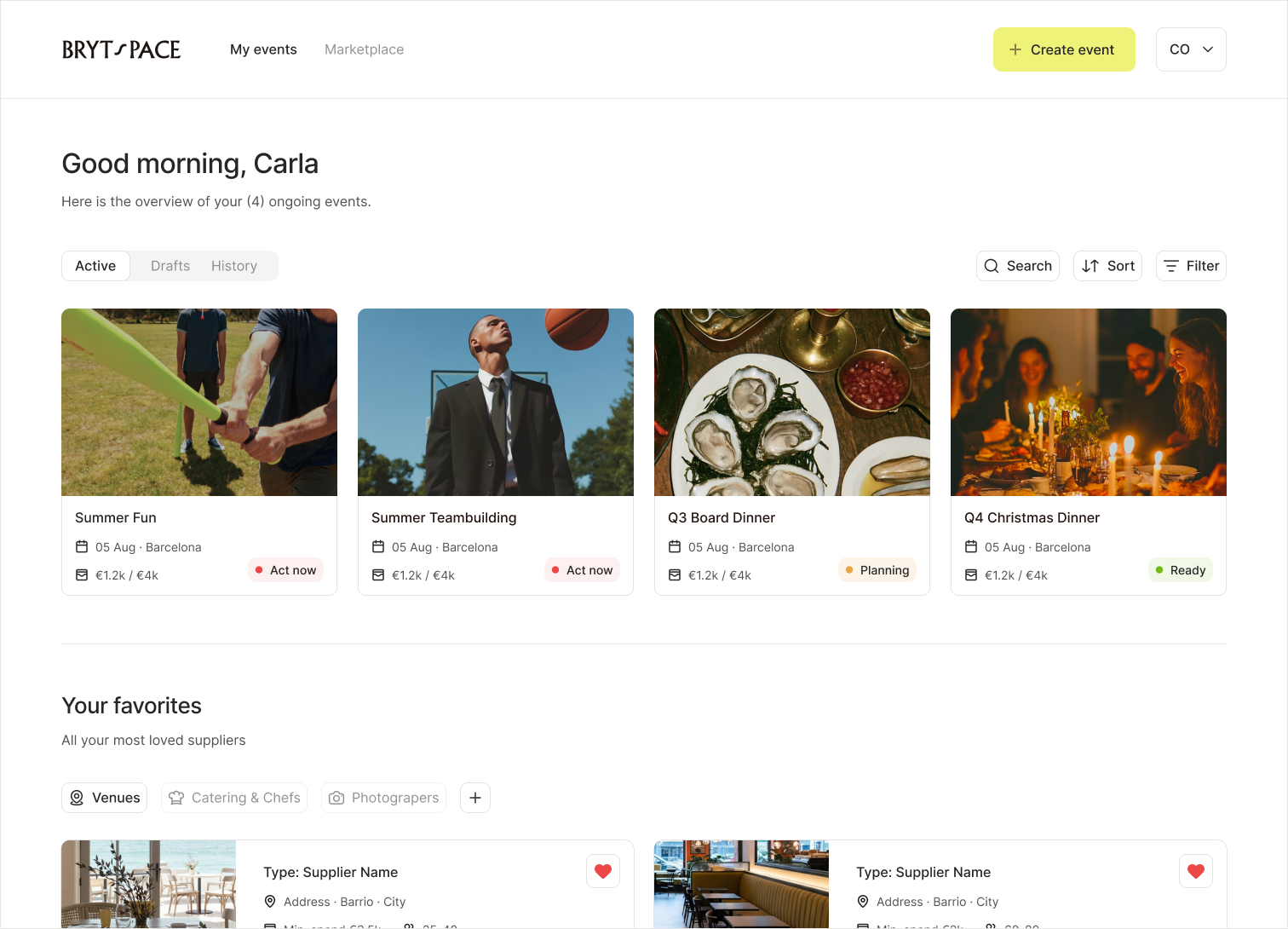Add a new favorites category with plus
The image size is (1288, 929).
tap(475, 798)
